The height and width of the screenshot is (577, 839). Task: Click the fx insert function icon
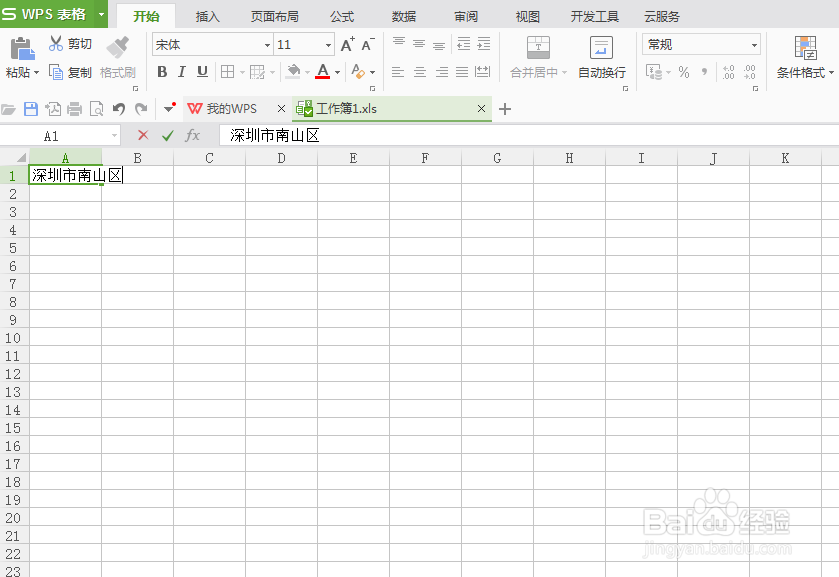click(193, 135)
